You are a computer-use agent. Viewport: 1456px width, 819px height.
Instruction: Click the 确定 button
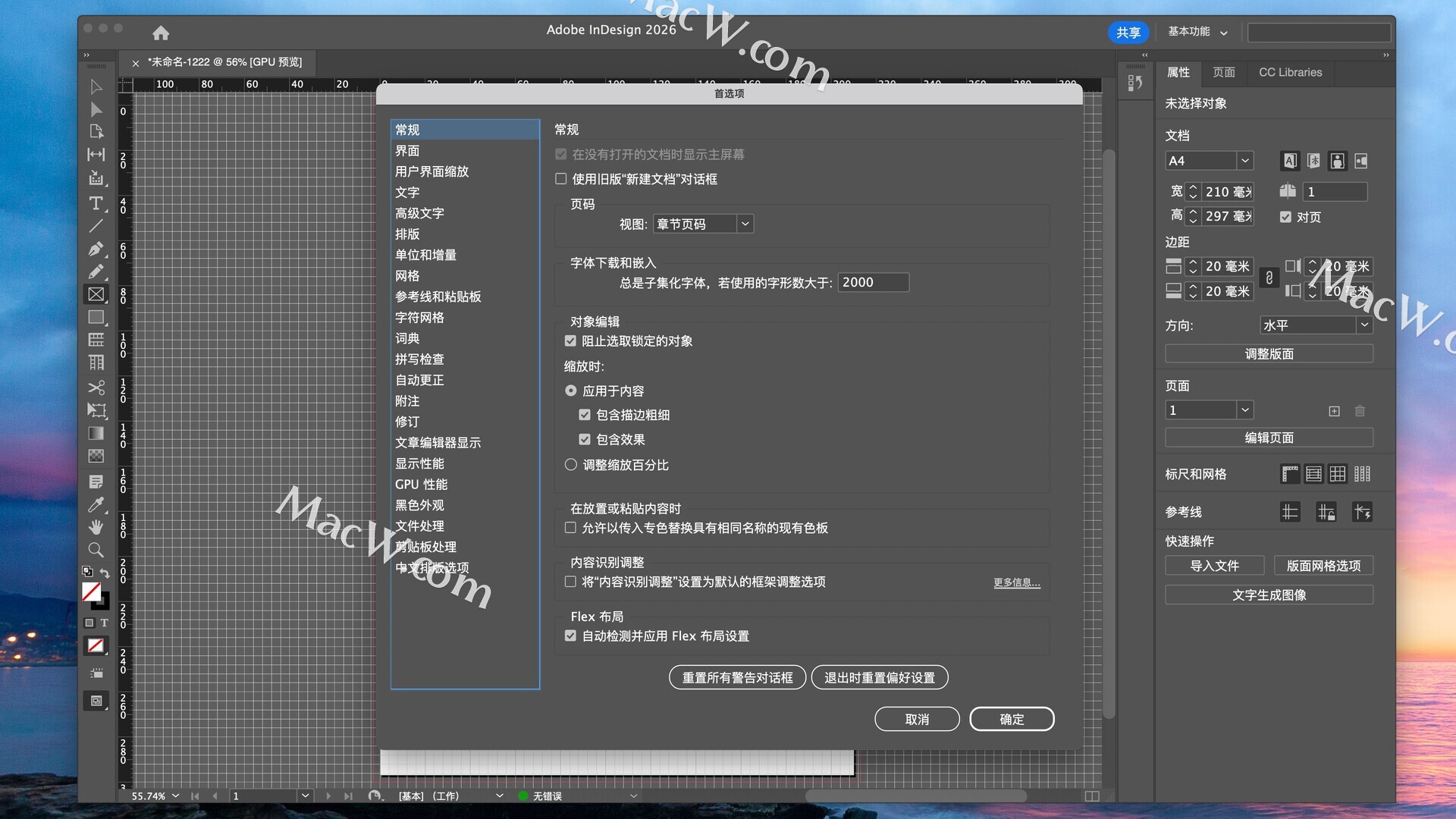point(1011,719)
